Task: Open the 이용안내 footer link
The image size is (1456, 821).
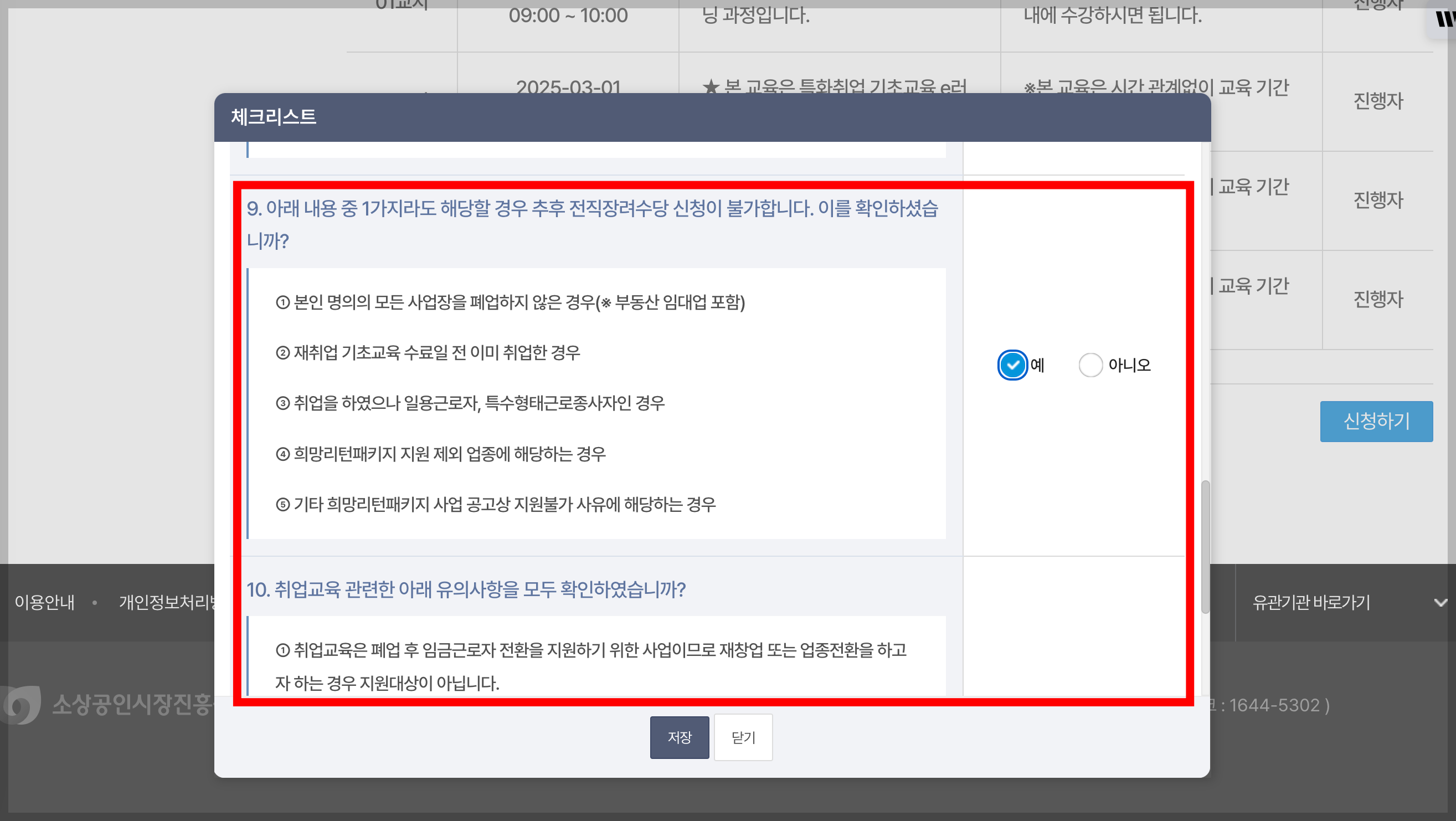Action: coord(45,602)
